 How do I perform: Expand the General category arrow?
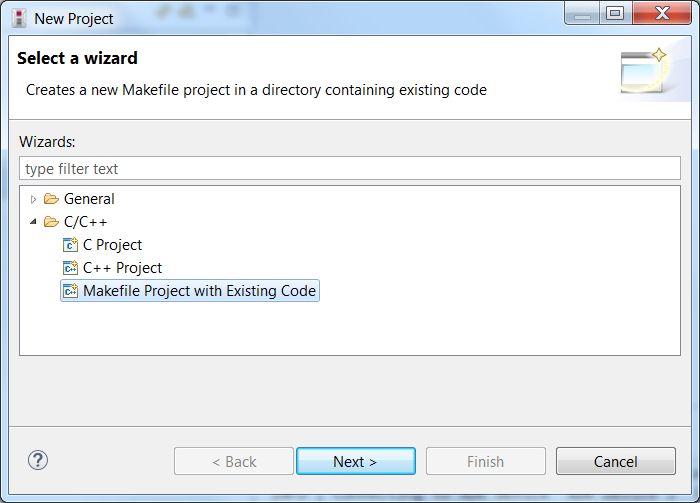coord(33,199)
